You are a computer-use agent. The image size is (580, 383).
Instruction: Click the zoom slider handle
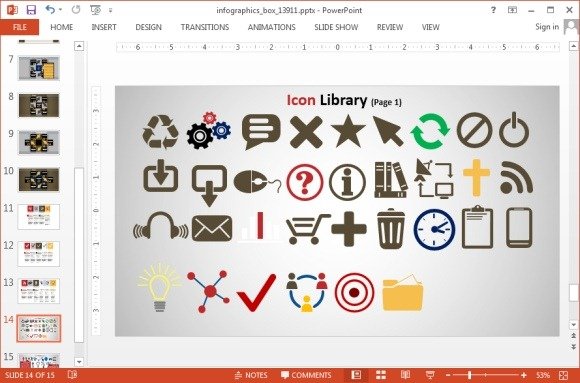pos(469,375)
